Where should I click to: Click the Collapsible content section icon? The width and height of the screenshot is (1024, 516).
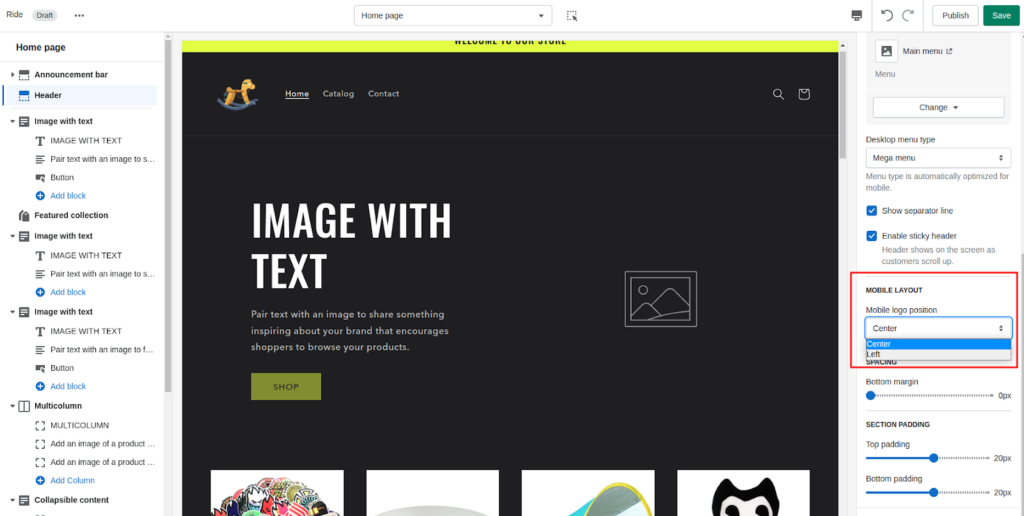[x=24, y=500]
